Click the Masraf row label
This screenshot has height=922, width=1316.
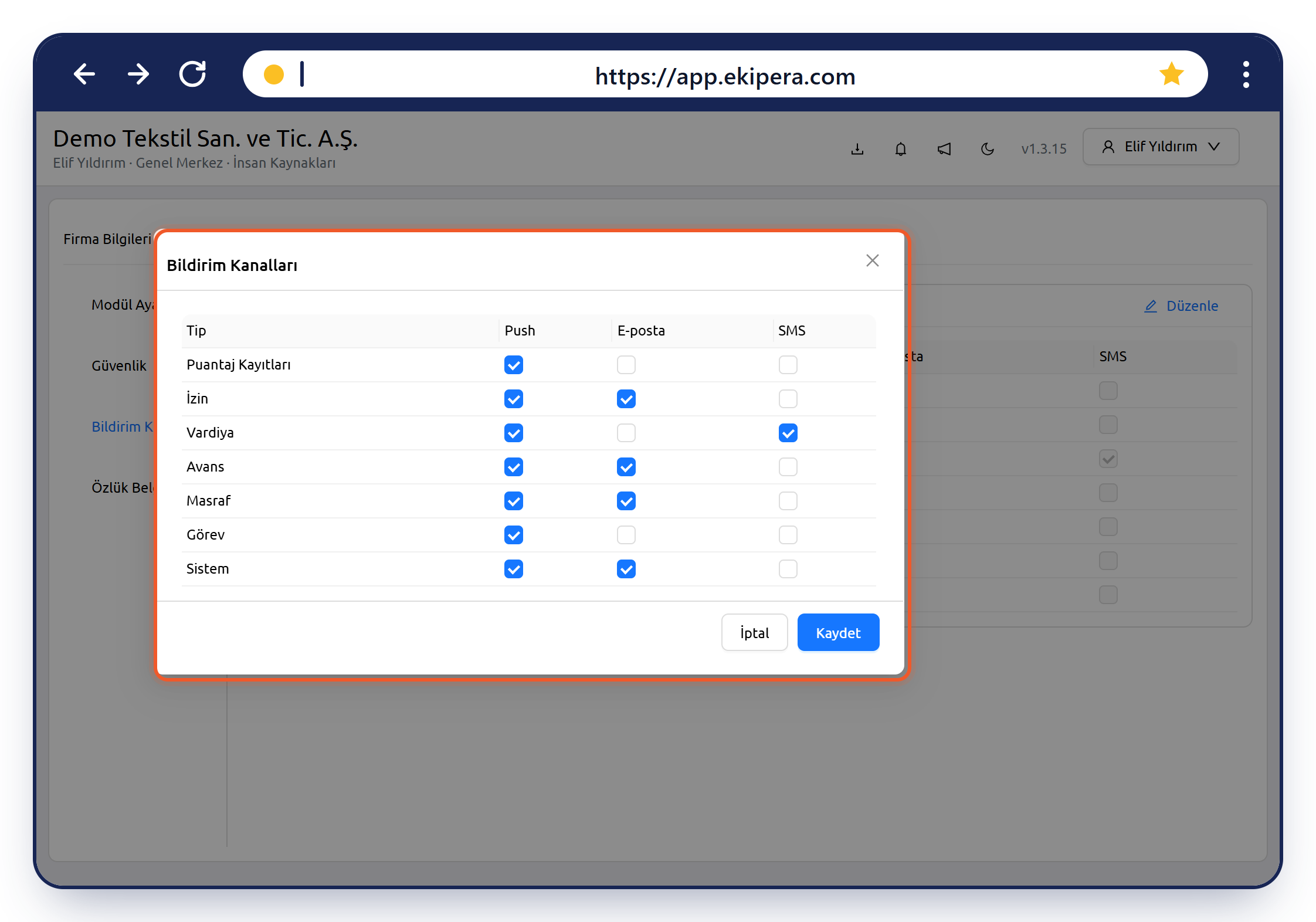[x=208, y=501]
